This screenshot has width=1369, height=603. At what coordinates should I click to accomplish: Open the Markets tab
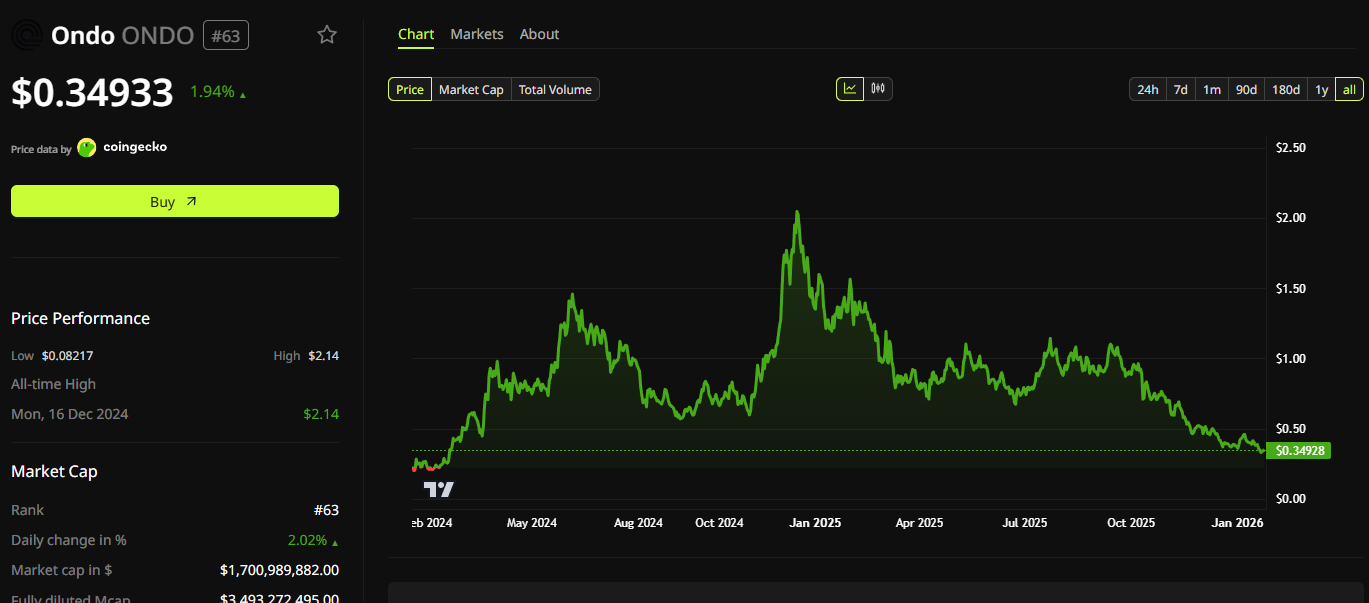pyautogui.click(x=477, y=33)
